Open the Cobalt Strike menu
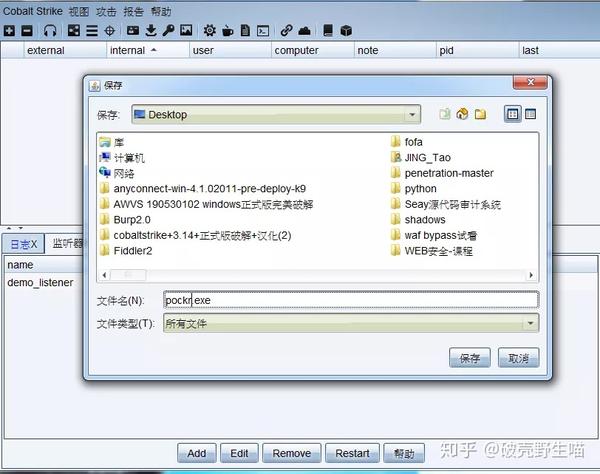Screen dimensions: 600x474 33,11
